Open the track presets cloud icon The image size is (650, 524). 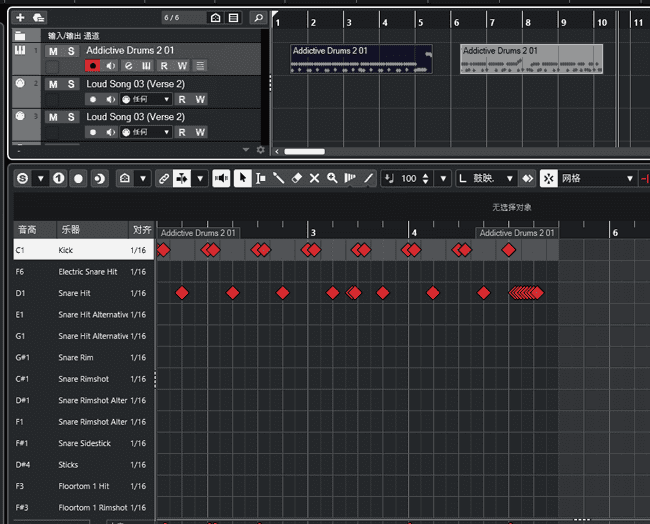[x=38, y=17]
